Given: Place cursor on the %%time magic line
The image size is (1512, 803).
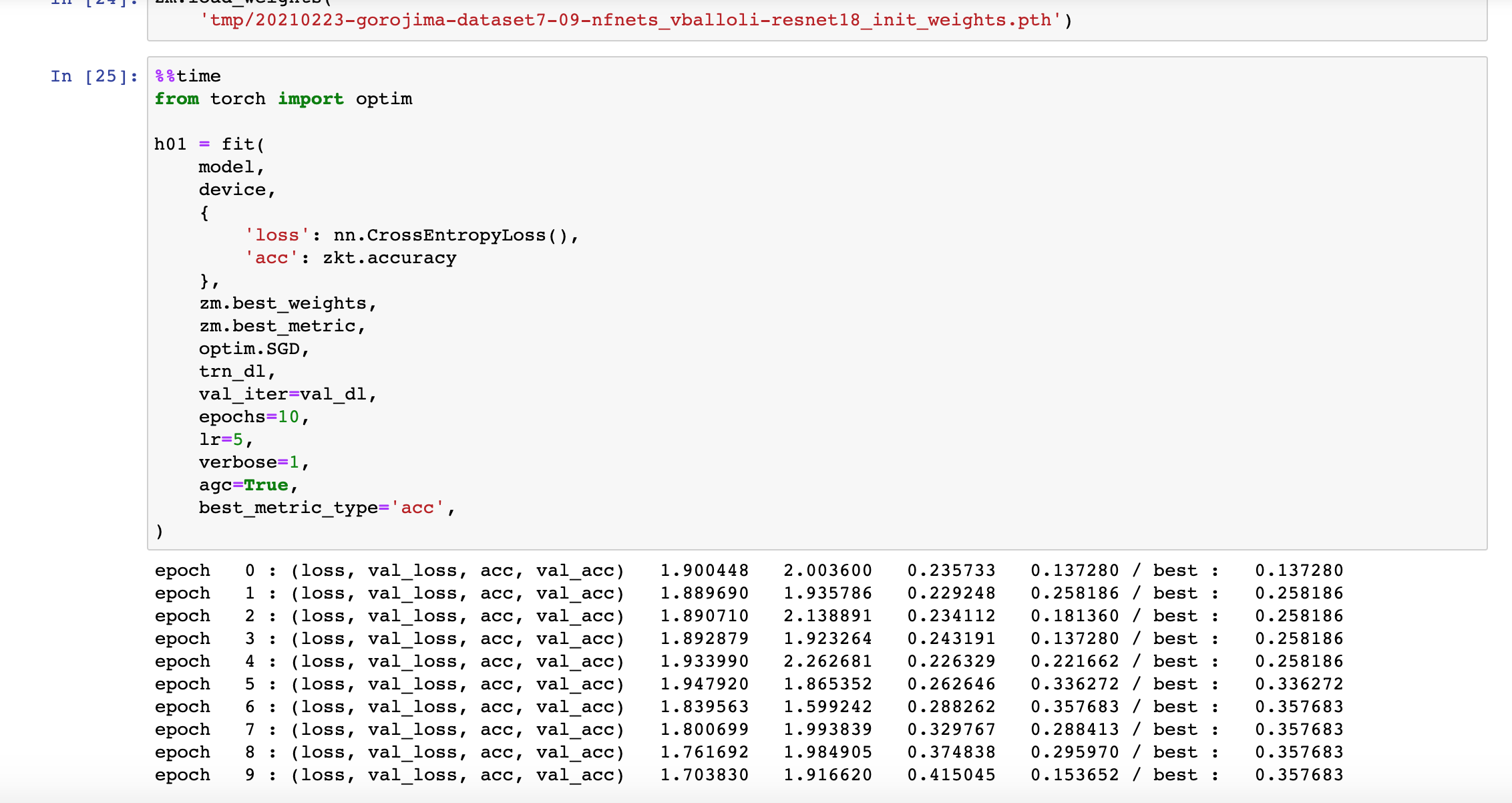Looking at the screenshot, I should (x=188, y=76).
